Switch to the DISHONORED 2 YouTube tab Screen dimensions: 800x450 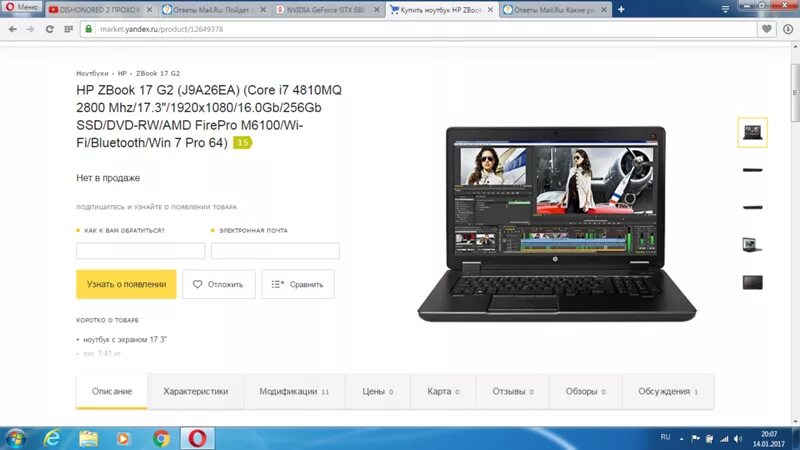pyautogui.click(x=100, y=10)
